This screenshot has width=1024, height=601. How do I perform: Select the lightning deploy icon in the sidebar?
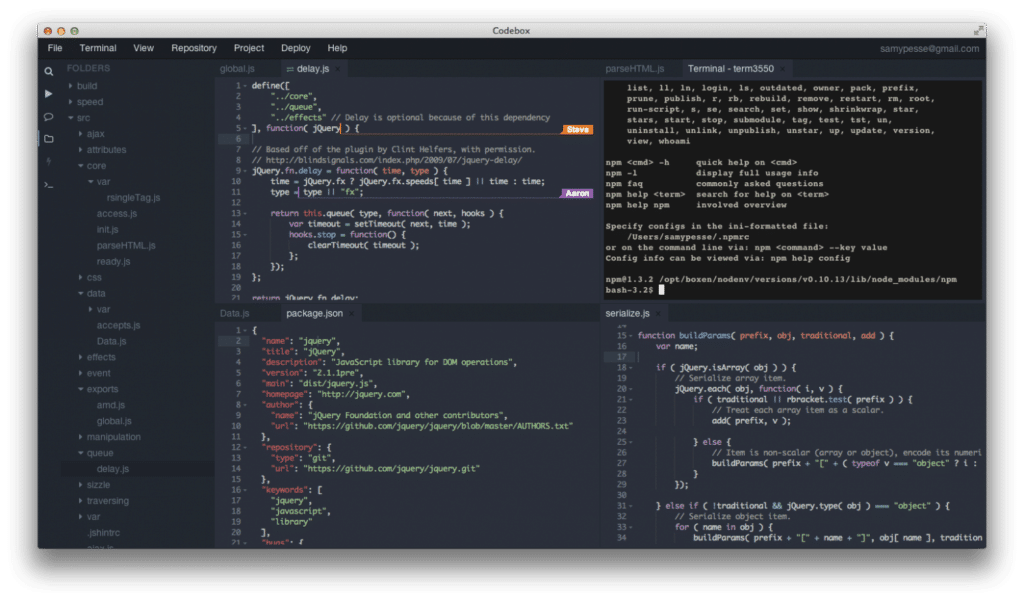click(49, 163)
